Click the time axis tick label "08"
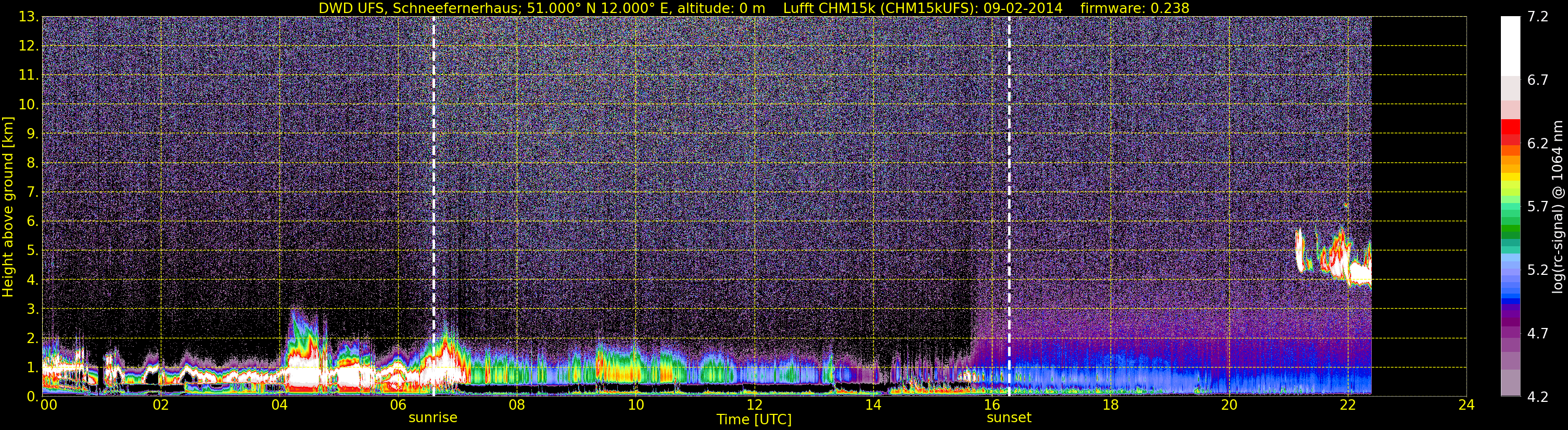Screen dimensions: 1568x430 pyautogui.click(x=516, y=406)
